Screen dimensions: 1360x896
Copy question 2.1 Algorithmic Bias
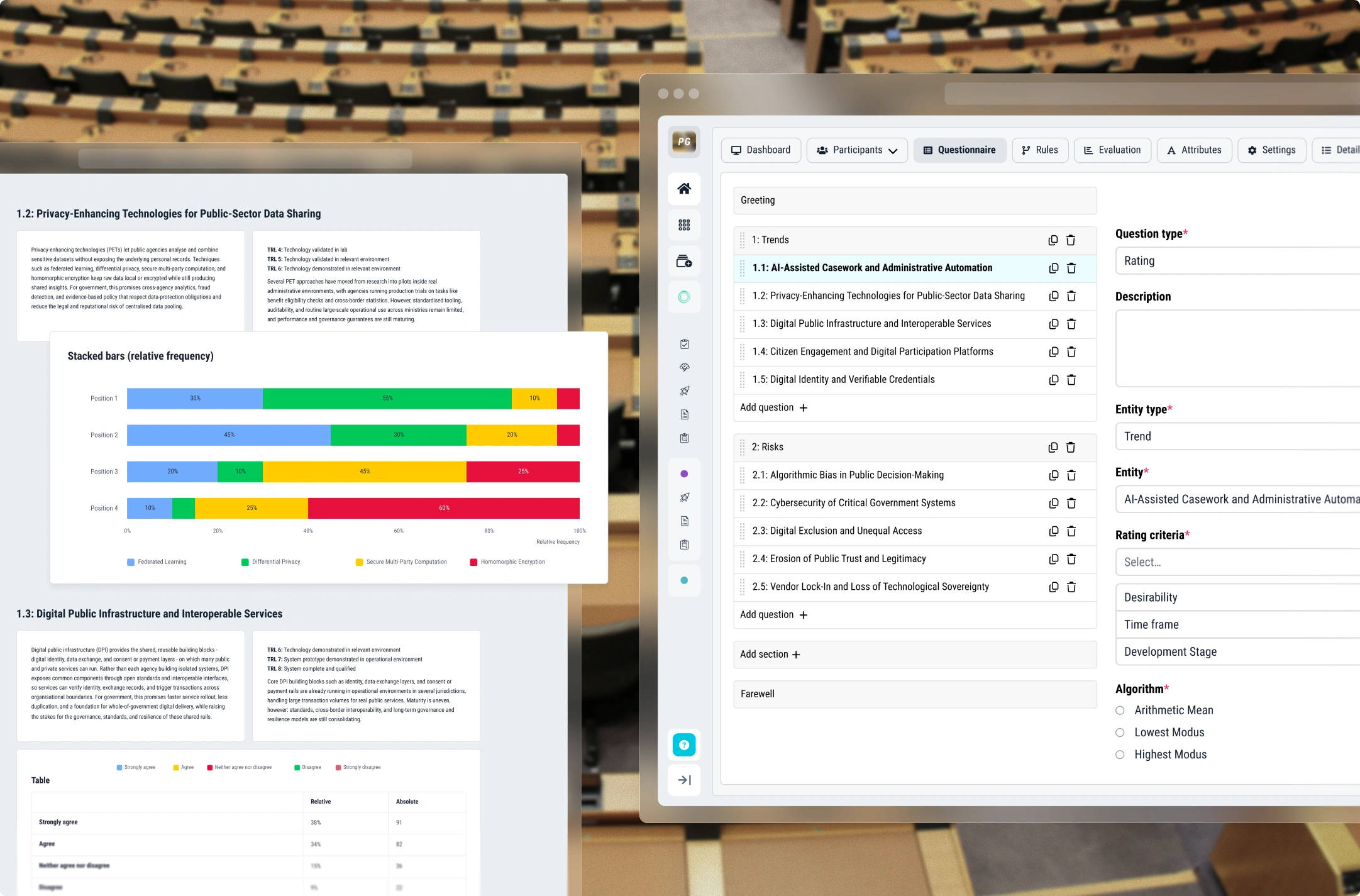pos(1054,475)
